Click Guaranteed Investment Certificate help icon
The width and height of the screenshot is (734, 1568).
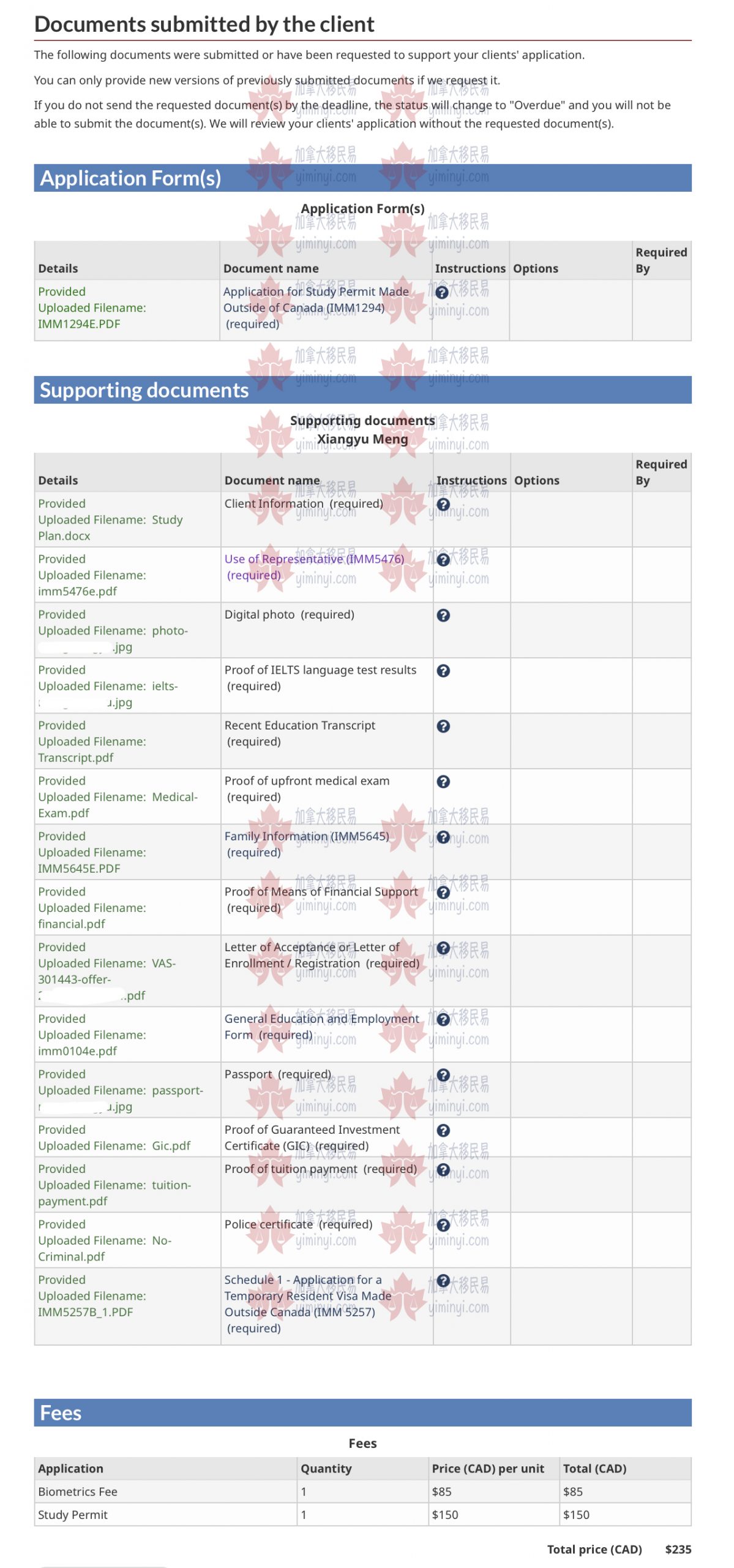click(443, 1131)
